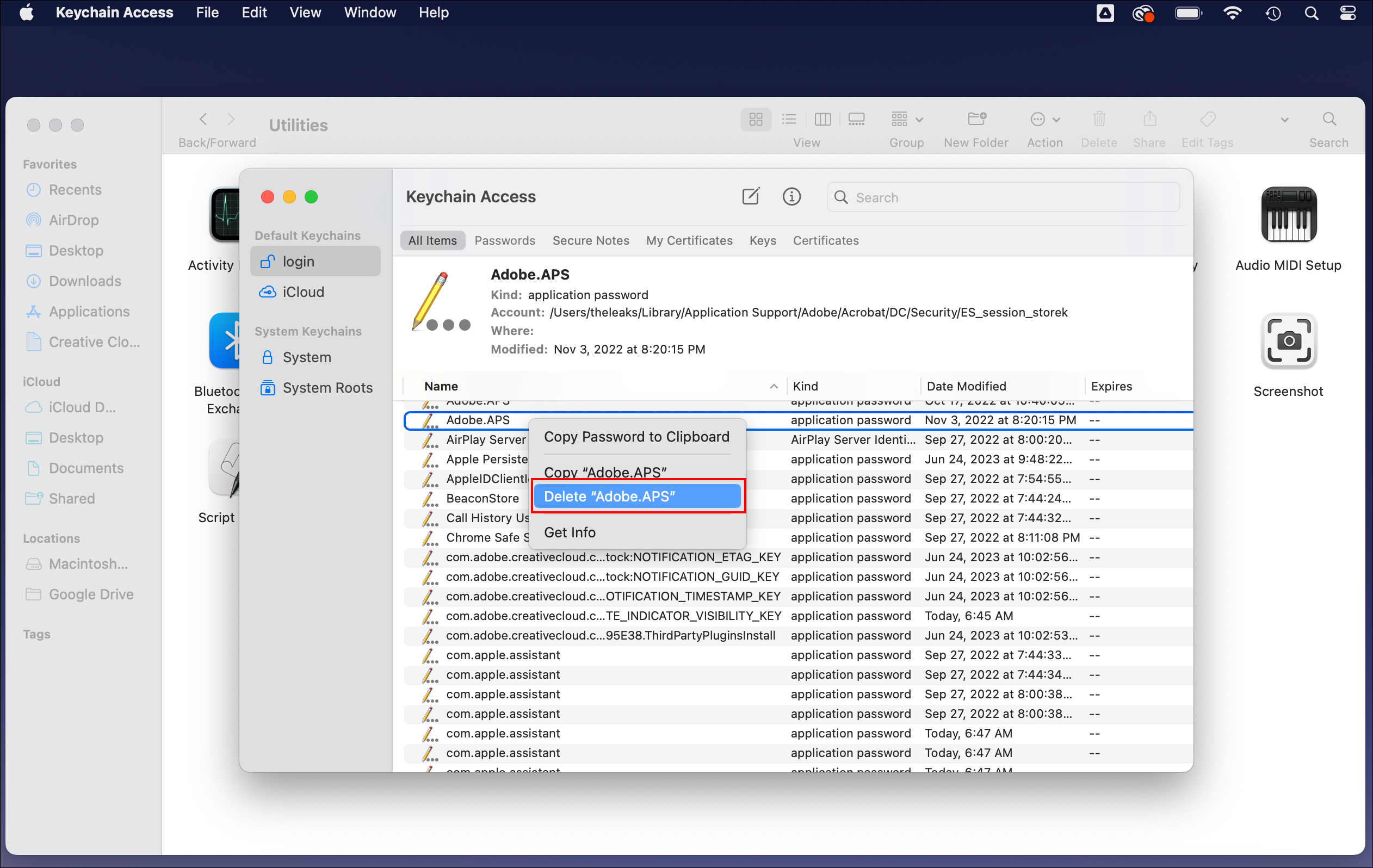This screenshot has width=1373, height=868.
Task: Select All Items tab in Keychain Access
Action: [x=432, y=239]
